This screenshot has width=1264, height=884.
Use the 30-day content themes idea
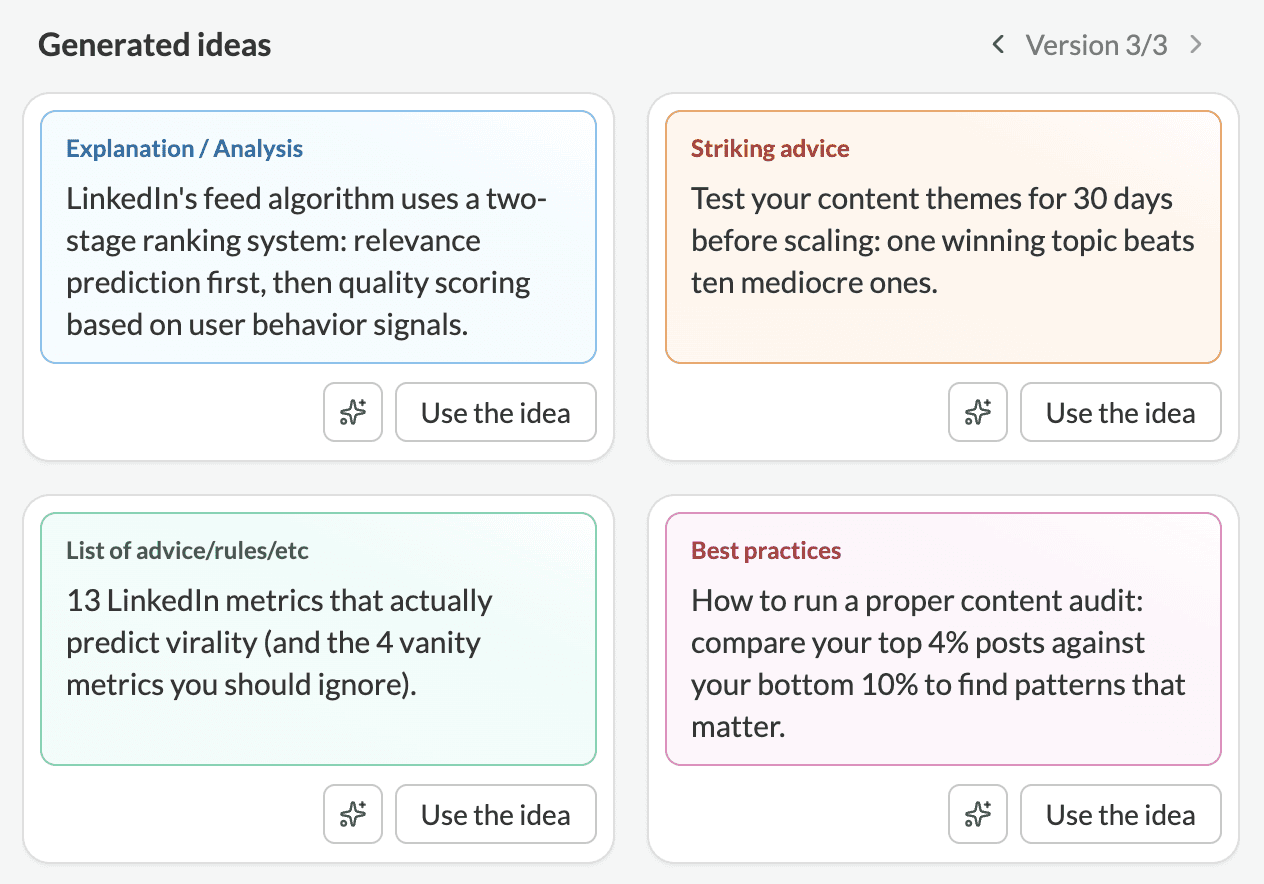[x=1120, y=412]
